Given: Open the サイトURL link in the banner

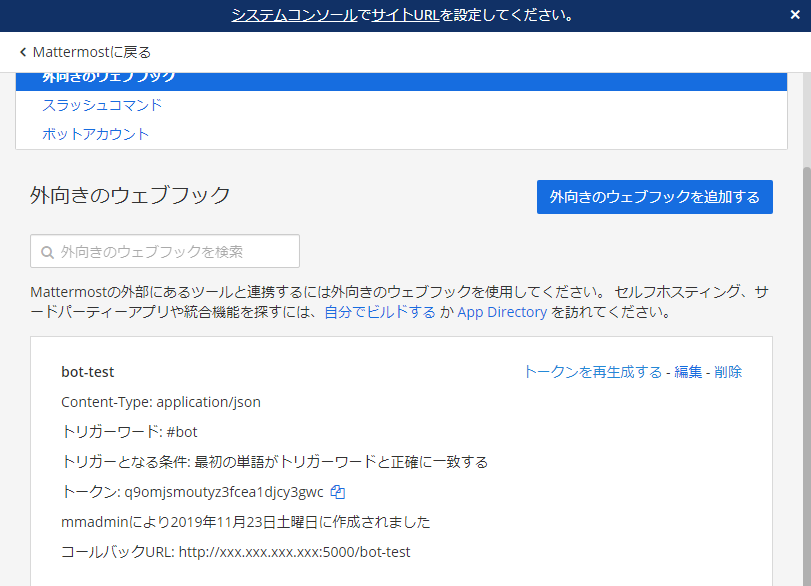Looking at the screenshot, I should click(x=391, y=15).
